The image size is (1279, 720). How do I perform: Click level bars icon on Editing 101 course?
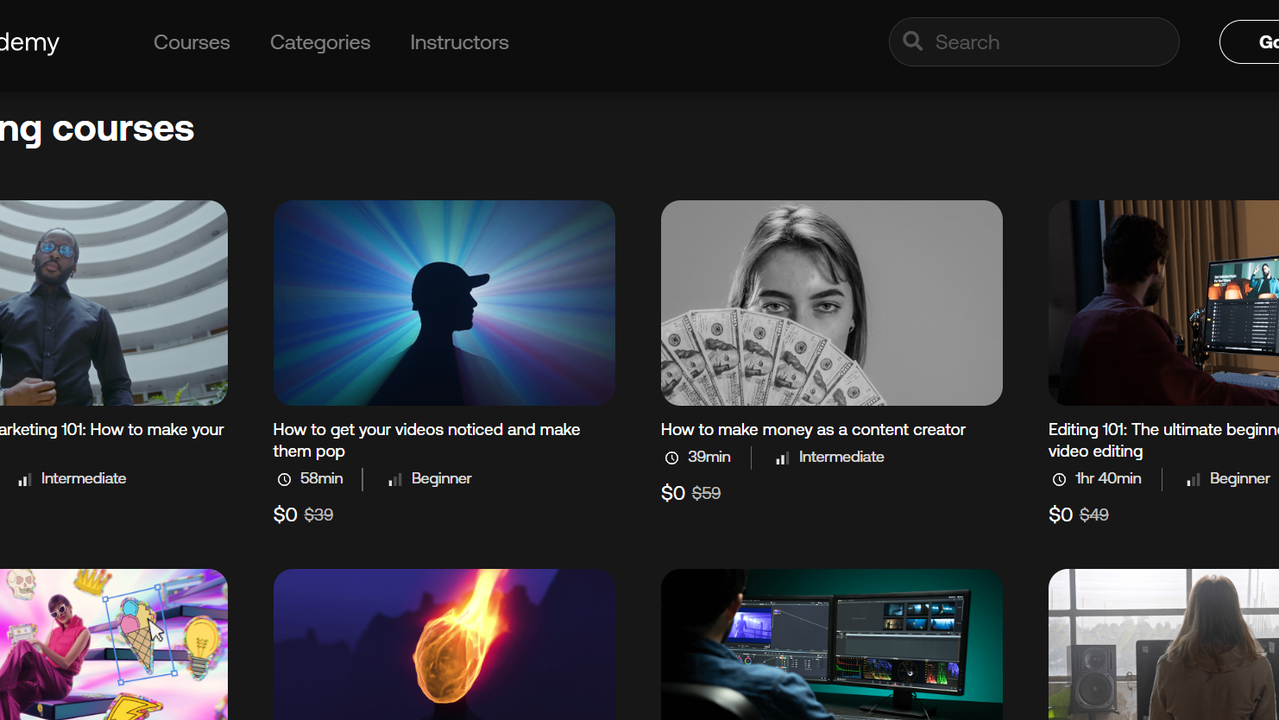click(1193, 480)
